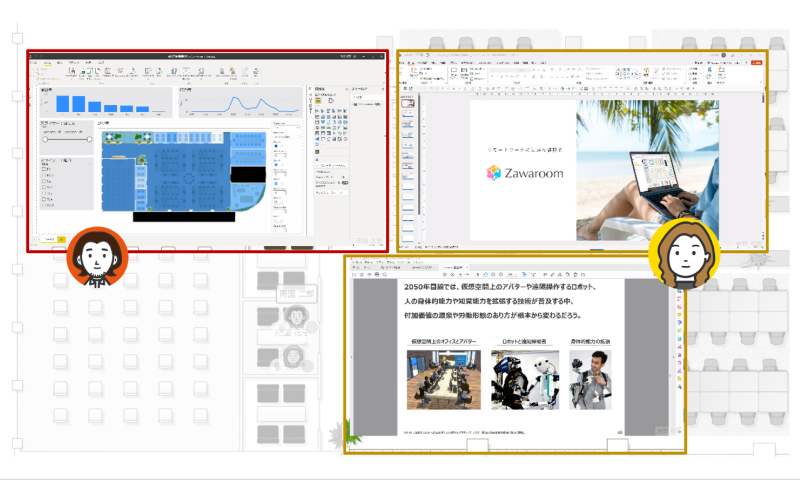This screenshot has height=480, width=800.
Task: Click the orange-bordered user avatar
Action: (97, 255)
